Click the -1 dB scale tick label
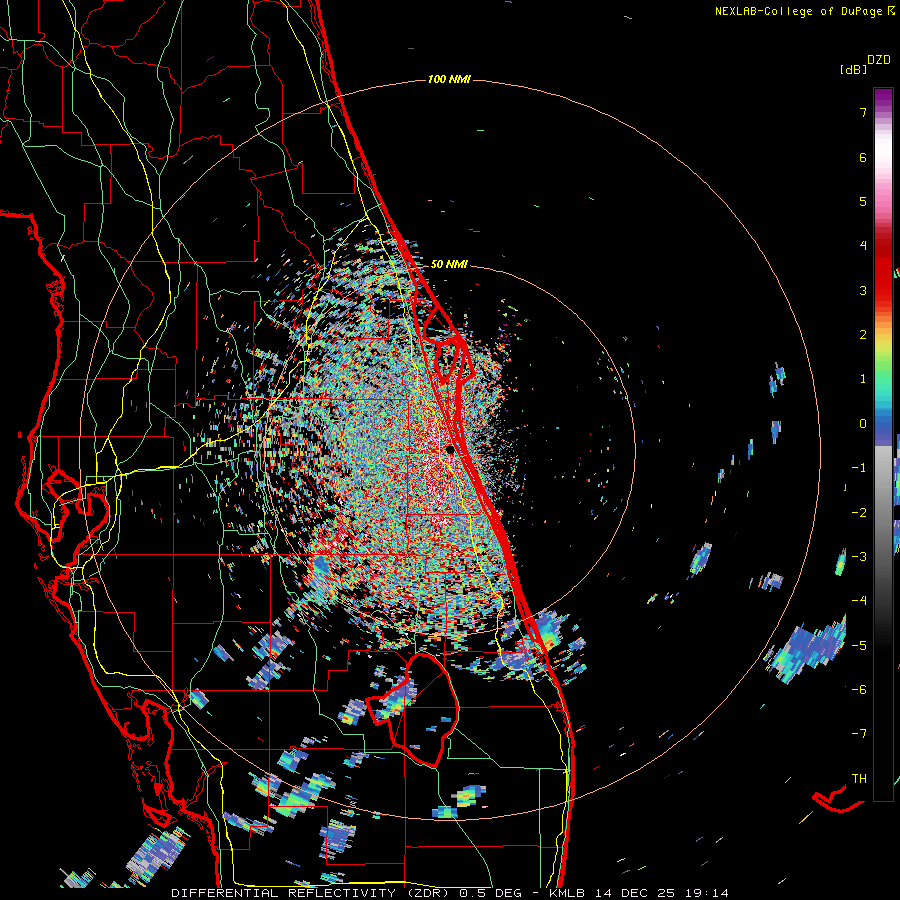 tap(859, 468)
